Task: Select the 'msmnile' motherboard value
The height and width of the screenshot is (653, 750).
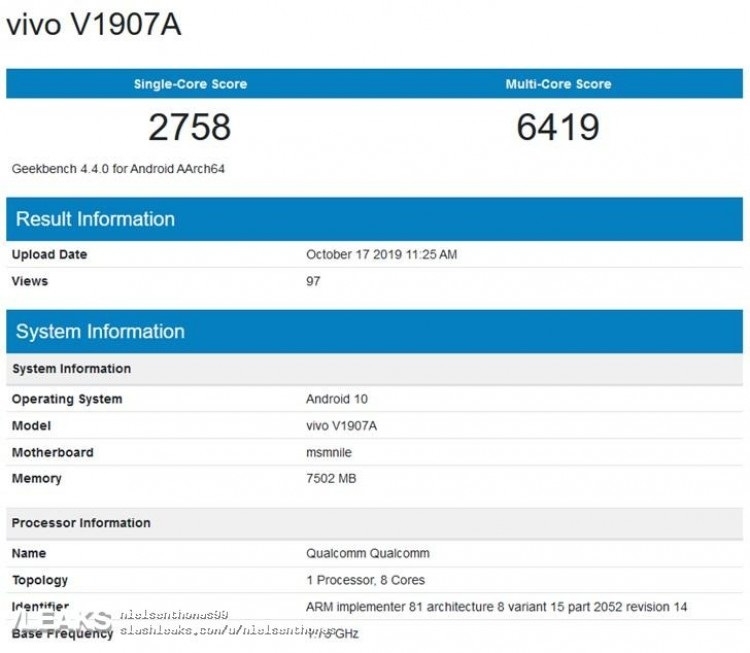Action: click(x=329, y=453)
